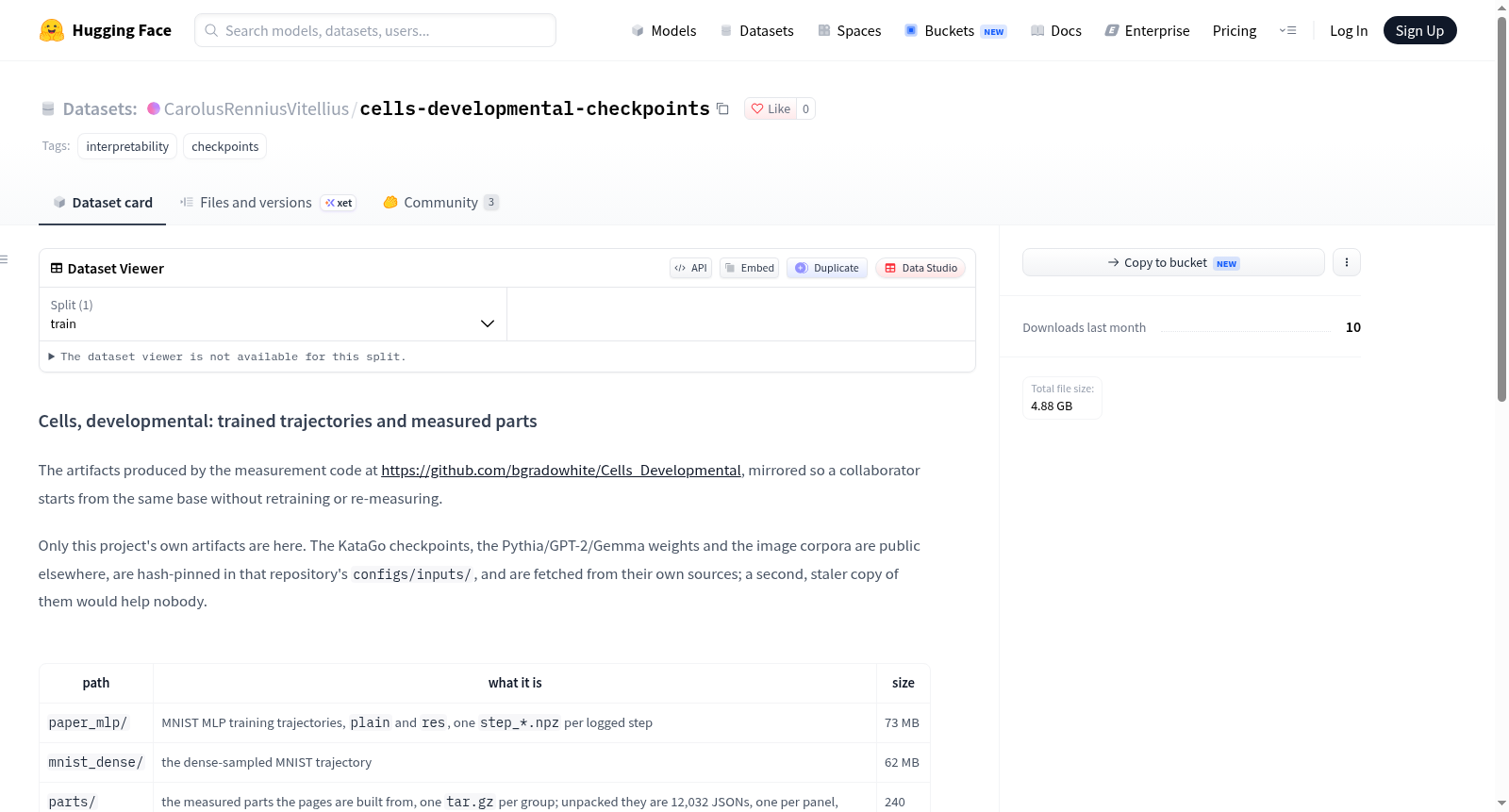The image size is (1509, 812).
Task: Expand the extra navigation menu icon
Action: (1288, 30)
